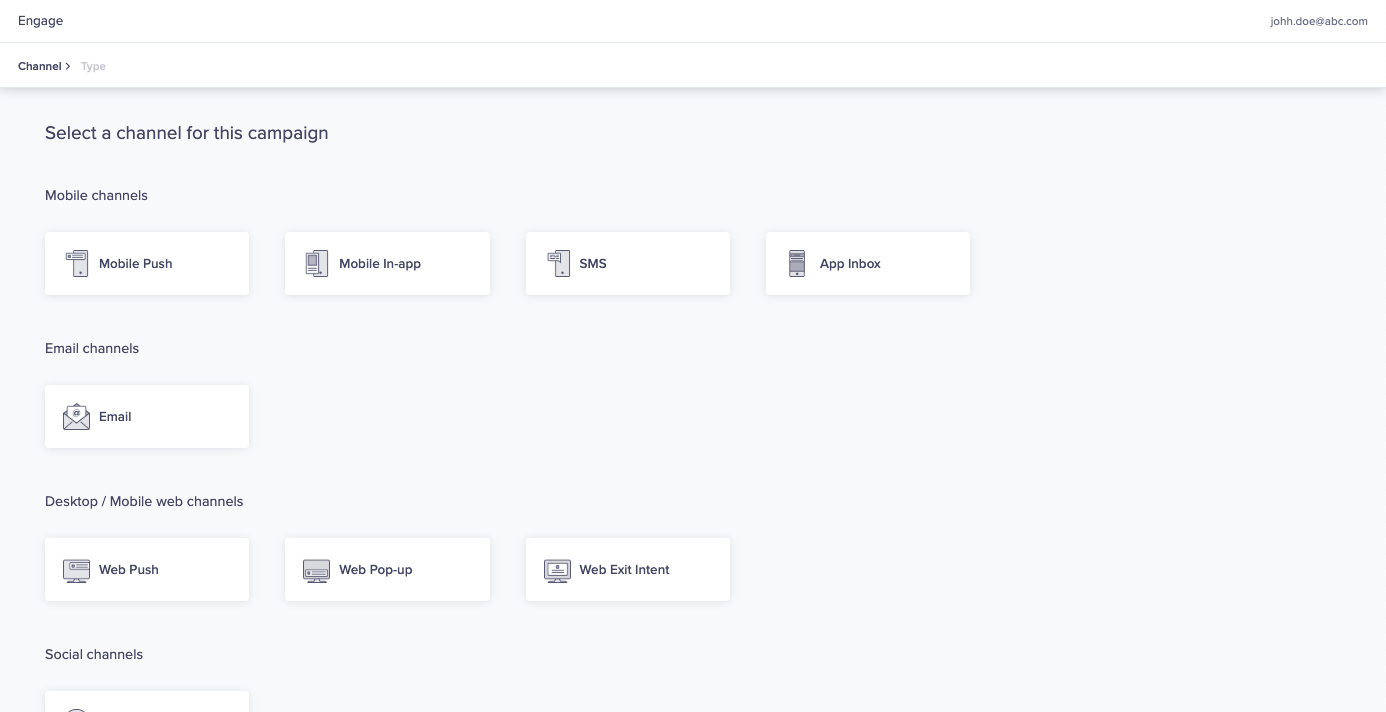Open the Channel breadcrumb step
Screen dimensions: 1386x712
coord(39,66)
